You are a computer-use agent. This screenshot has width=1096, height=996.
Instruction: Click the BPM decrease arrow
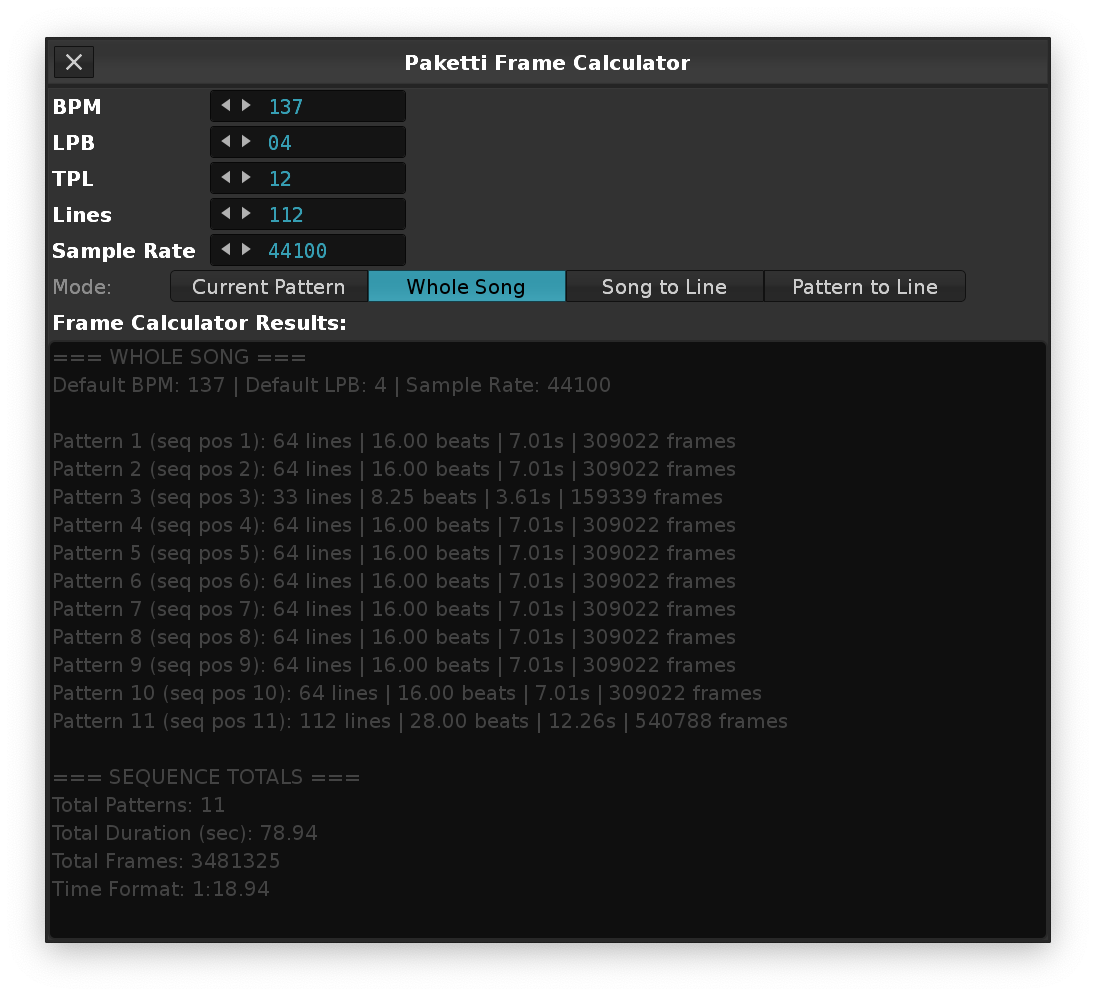[225, 106]
